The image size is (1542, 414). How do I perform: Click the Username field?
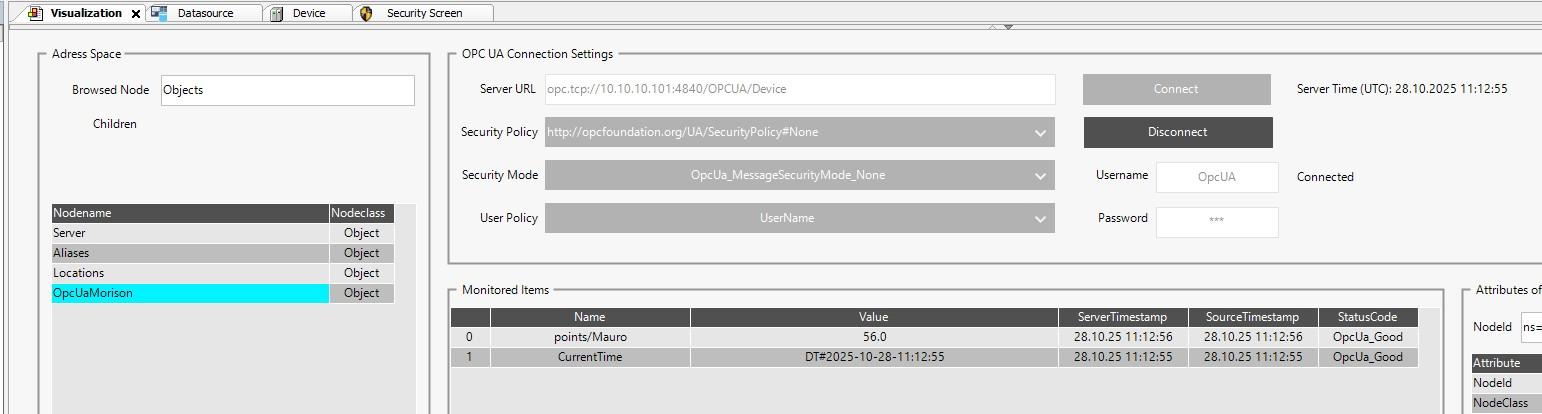1216,177
